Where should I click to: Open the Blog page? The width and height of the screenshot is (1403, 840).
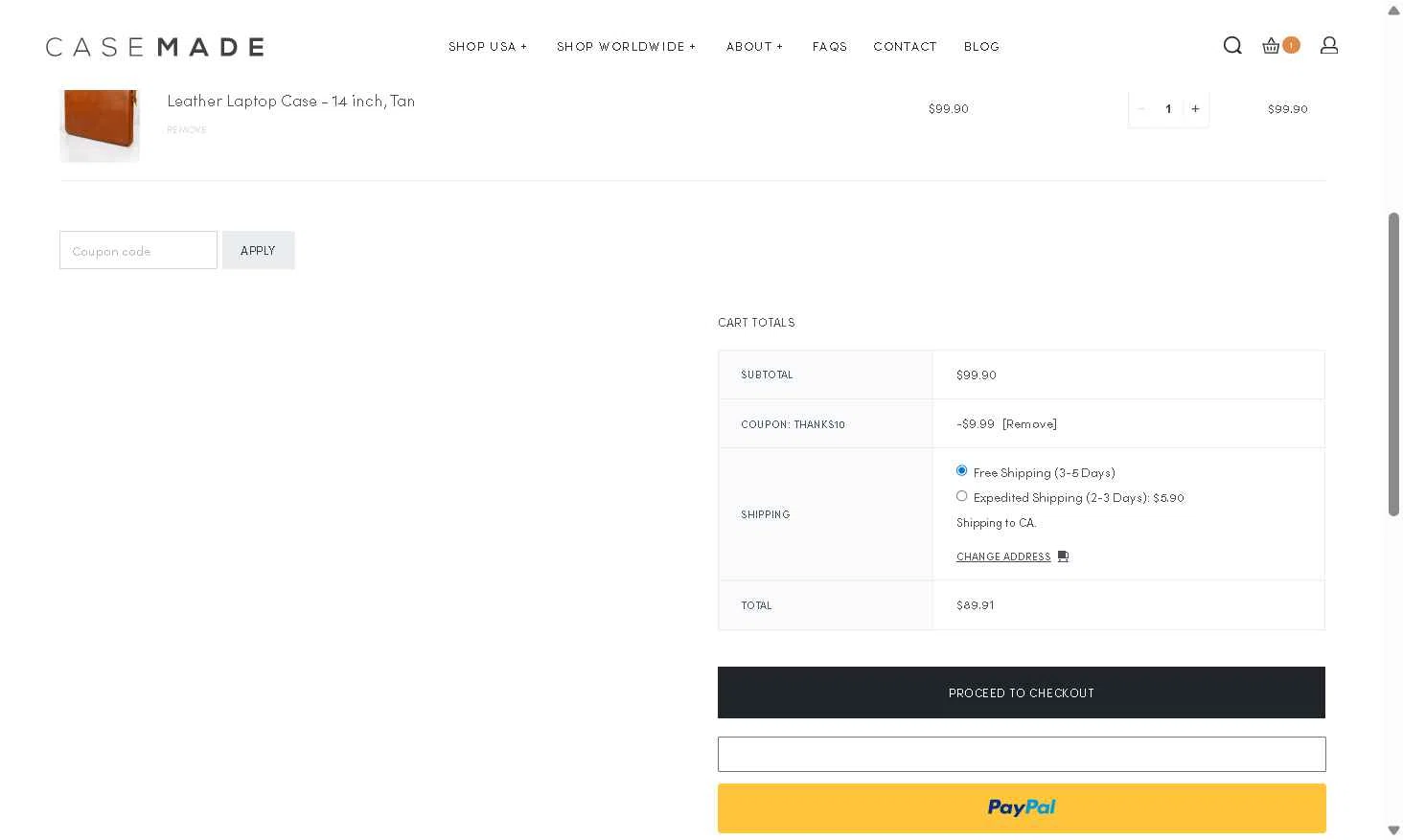coord(981,46)
